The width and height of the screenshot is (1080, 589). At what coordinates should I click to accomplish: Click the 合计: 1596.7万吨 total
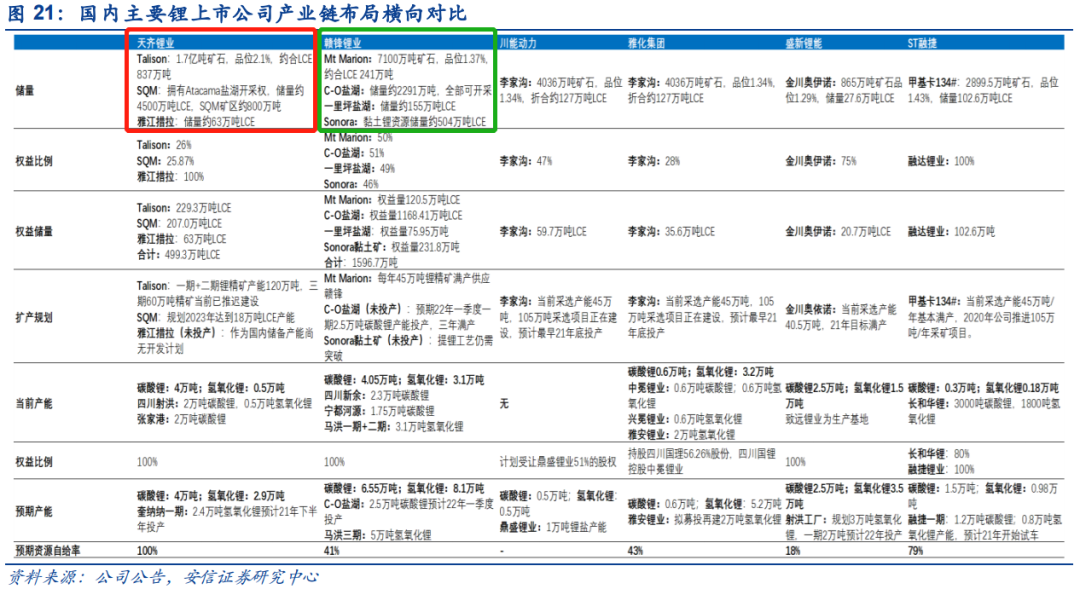pos(360,263)
